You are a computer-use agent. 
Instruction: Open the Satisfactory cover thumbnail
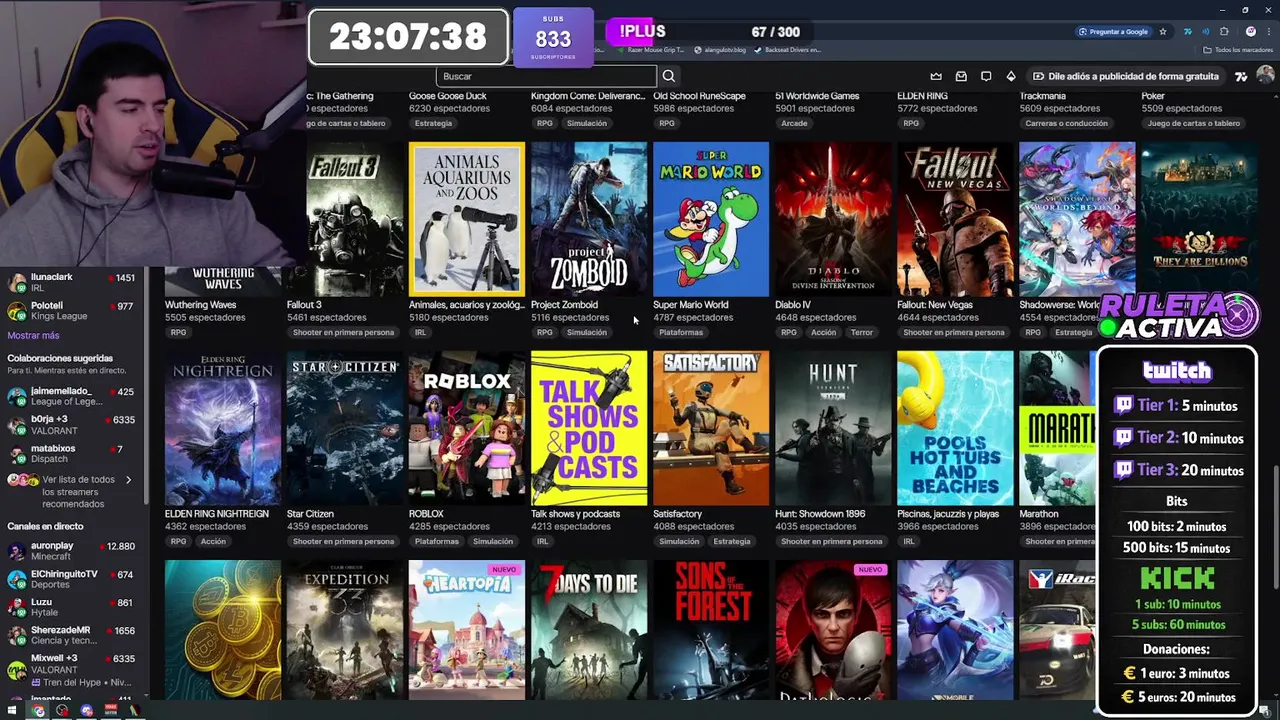(710, 428)
